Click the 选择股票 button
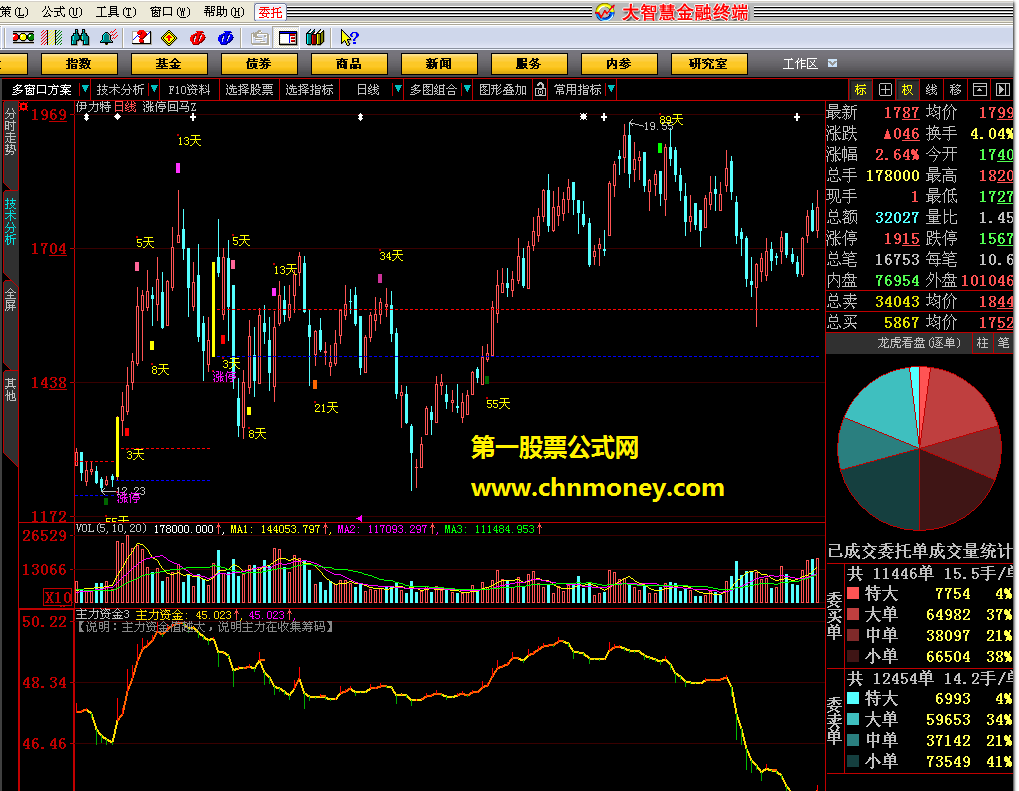Viewport: 1019px width, 791px height. (249, 90)
